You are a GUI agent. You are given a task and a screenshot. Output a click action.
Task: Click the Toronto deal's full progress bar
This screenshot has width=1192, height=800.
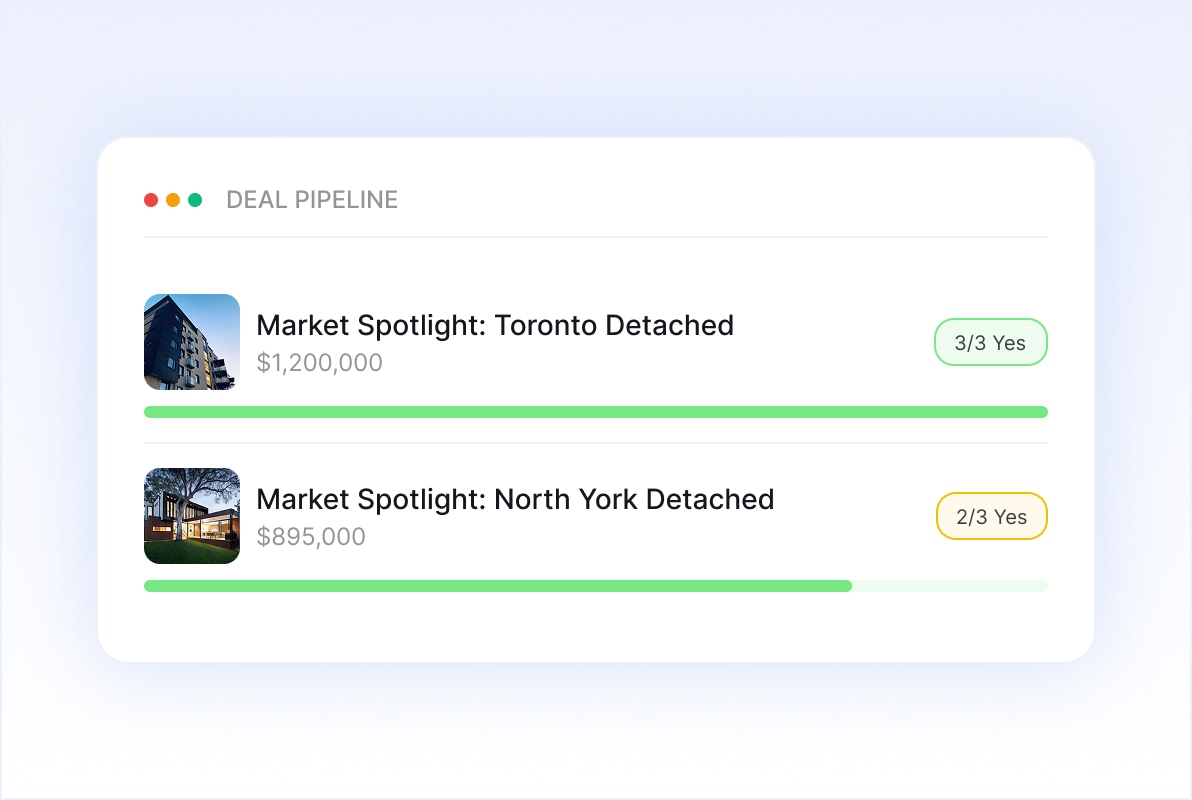pos(596,412)
